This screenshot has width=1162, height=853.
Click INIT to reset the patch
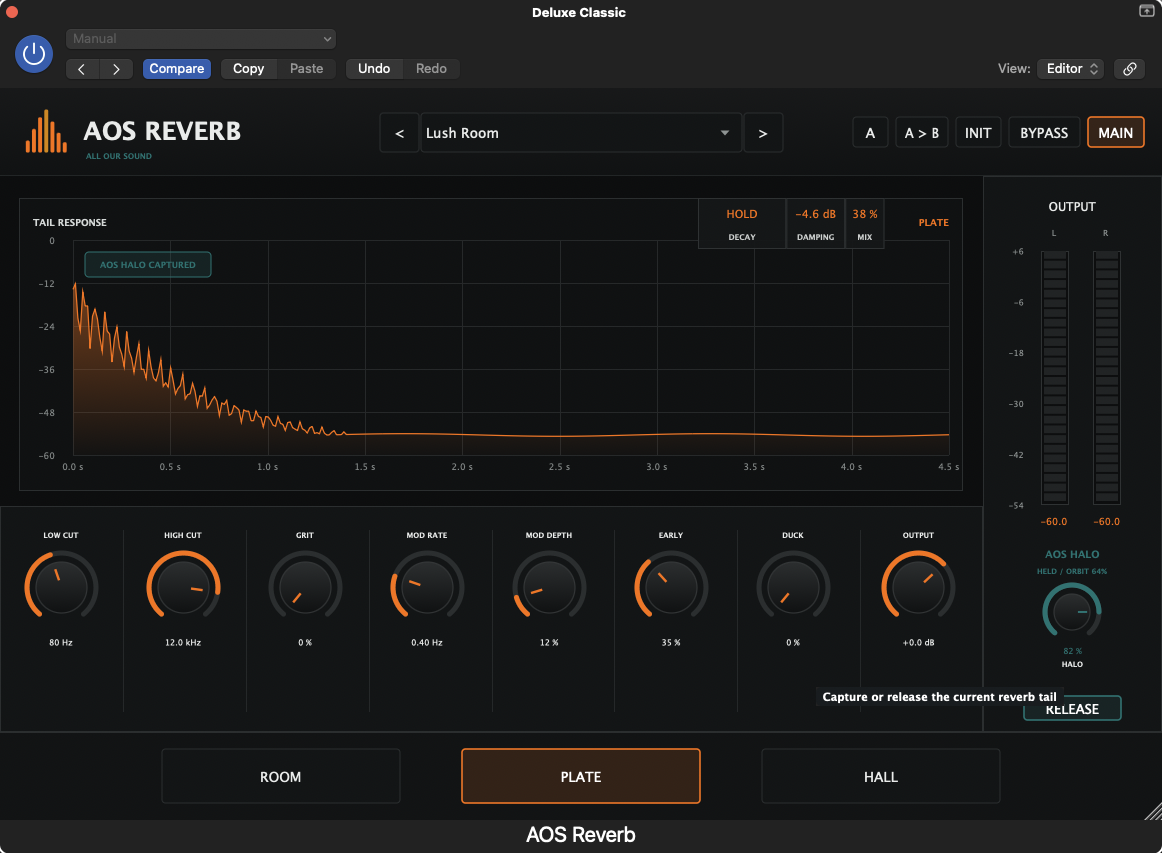point(977,133)
